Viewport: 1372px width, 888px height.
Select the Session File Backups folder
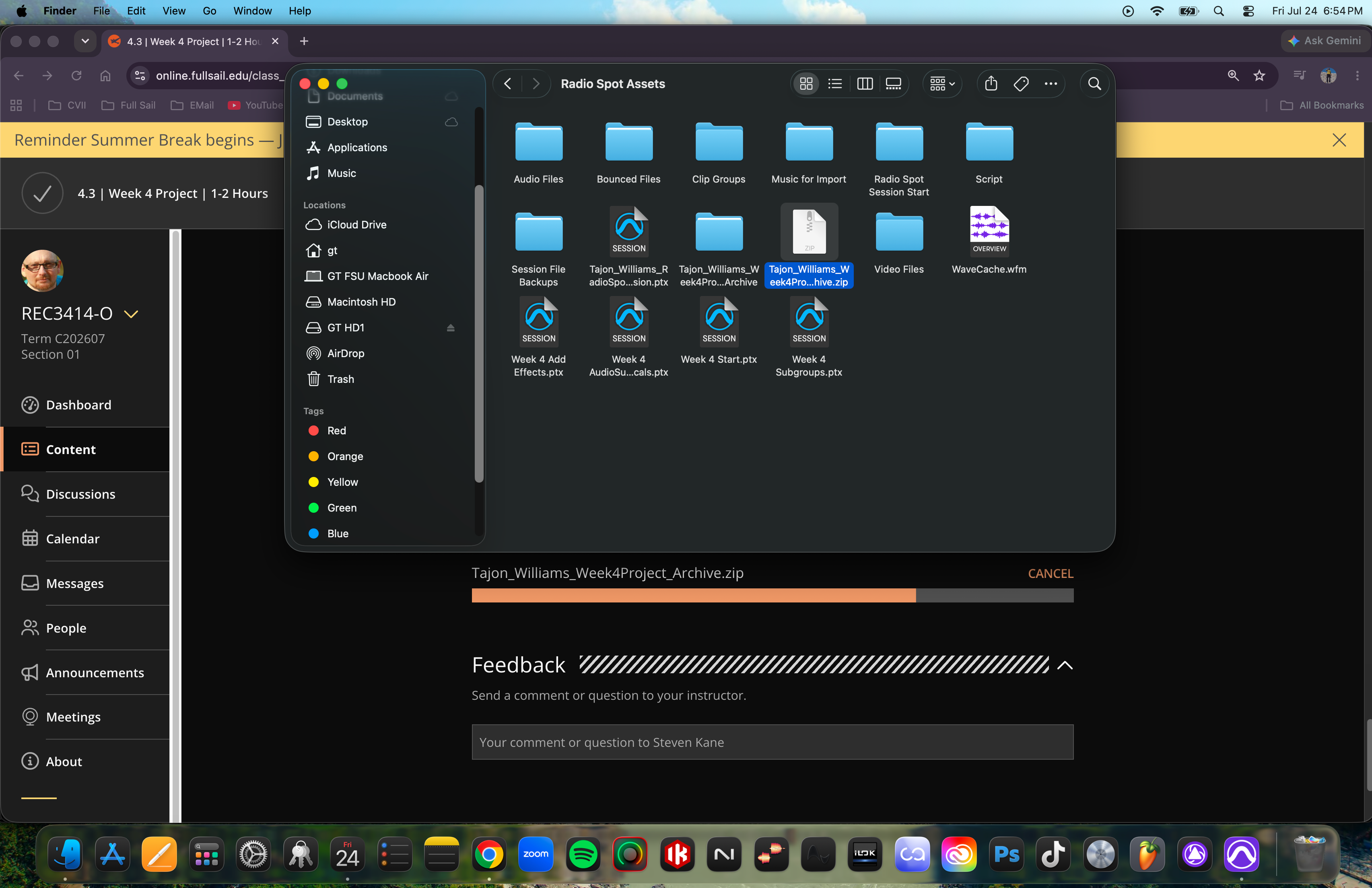[x=538, y=249]
